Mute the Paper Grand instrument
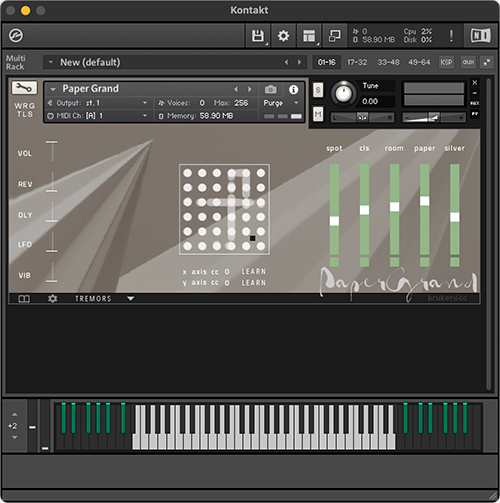 318,115
